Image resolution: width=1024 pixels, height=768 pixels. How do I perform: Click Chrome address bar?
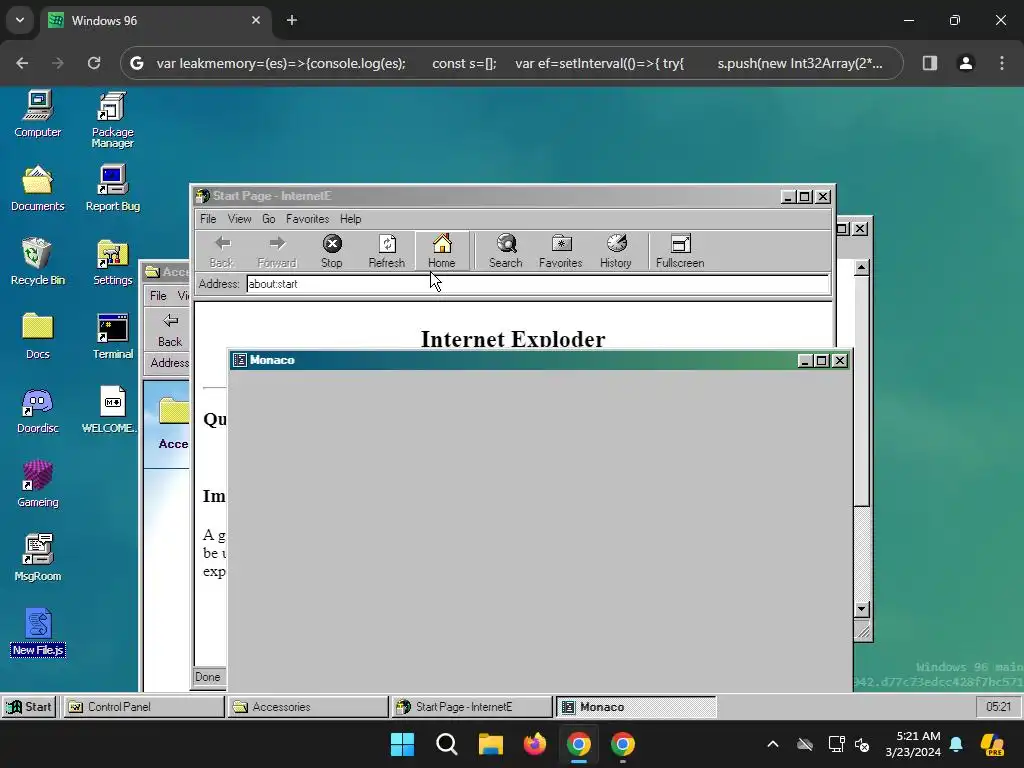[512, 63]
